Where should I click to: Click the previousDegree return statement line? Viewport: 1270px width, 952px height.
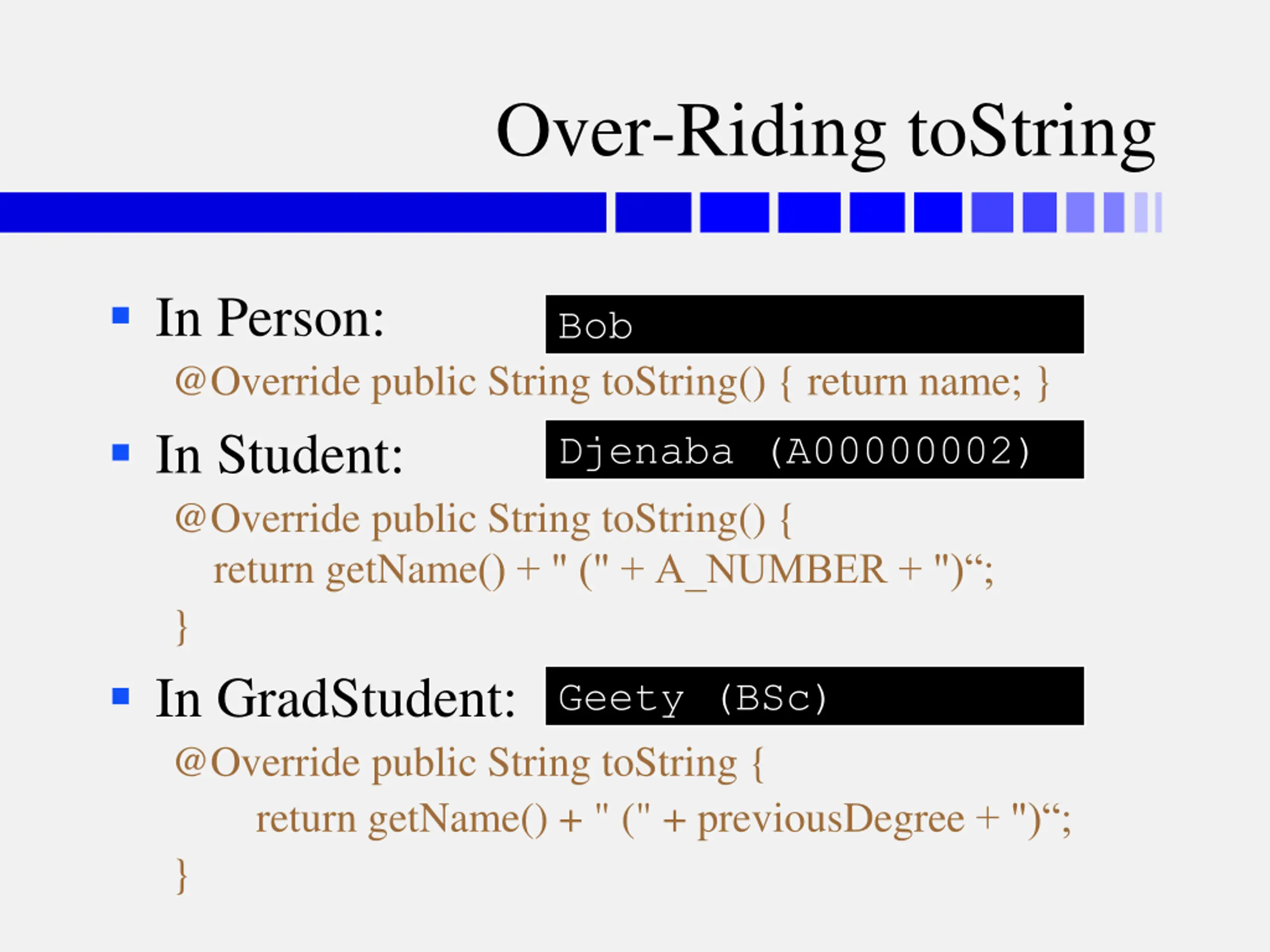tap(664, 820)
